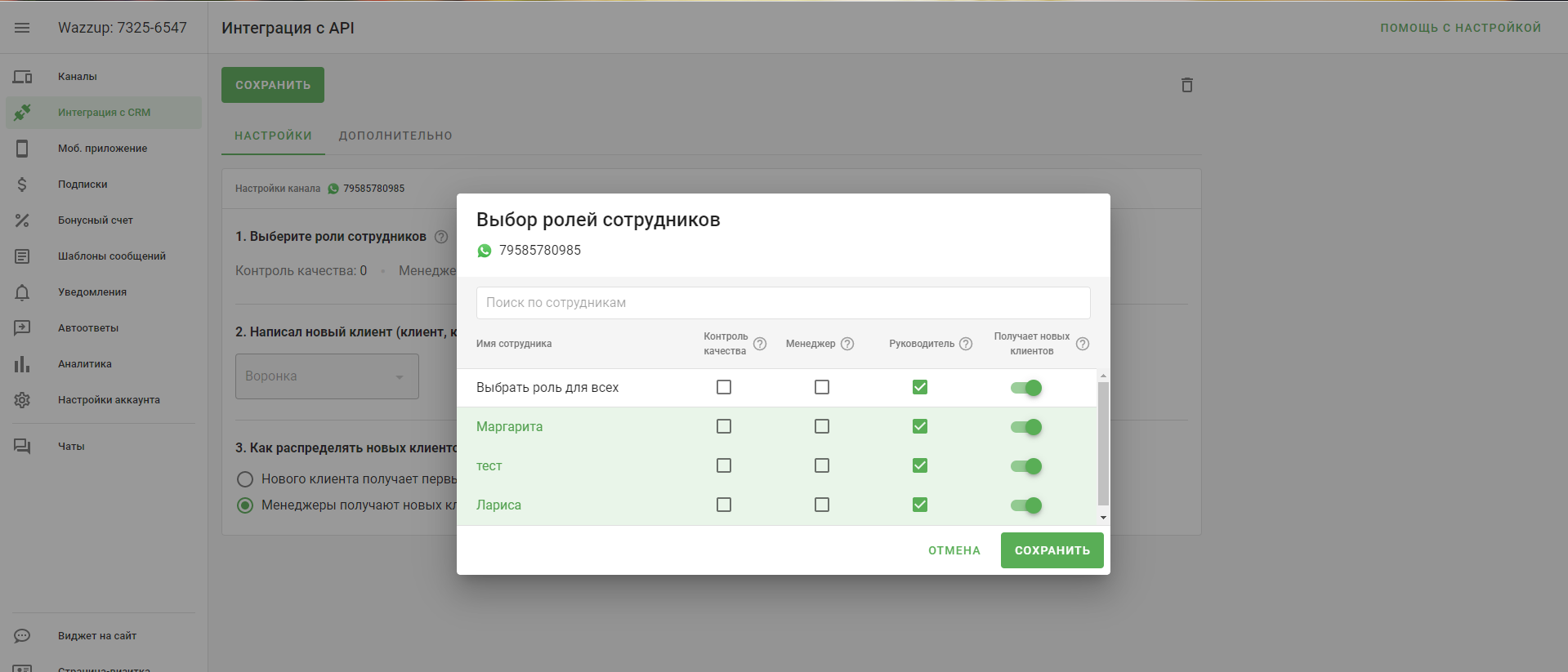Click the trash delete icon
Screen dimensions: 1568x672
click(x=1186, y=85)
